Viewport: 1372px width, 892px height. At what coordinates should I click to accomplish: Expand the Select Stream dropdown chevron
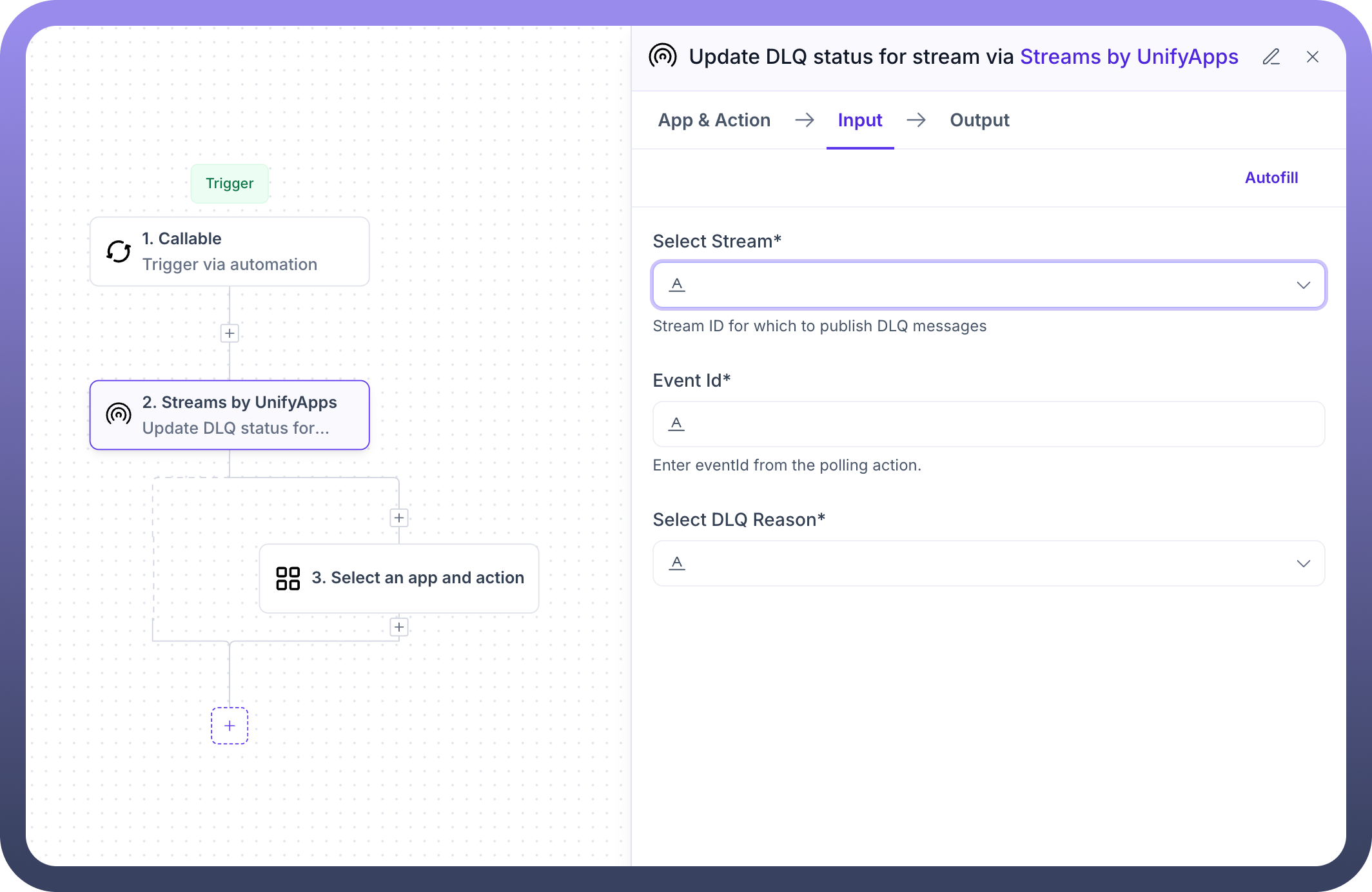click(1303, 285)
